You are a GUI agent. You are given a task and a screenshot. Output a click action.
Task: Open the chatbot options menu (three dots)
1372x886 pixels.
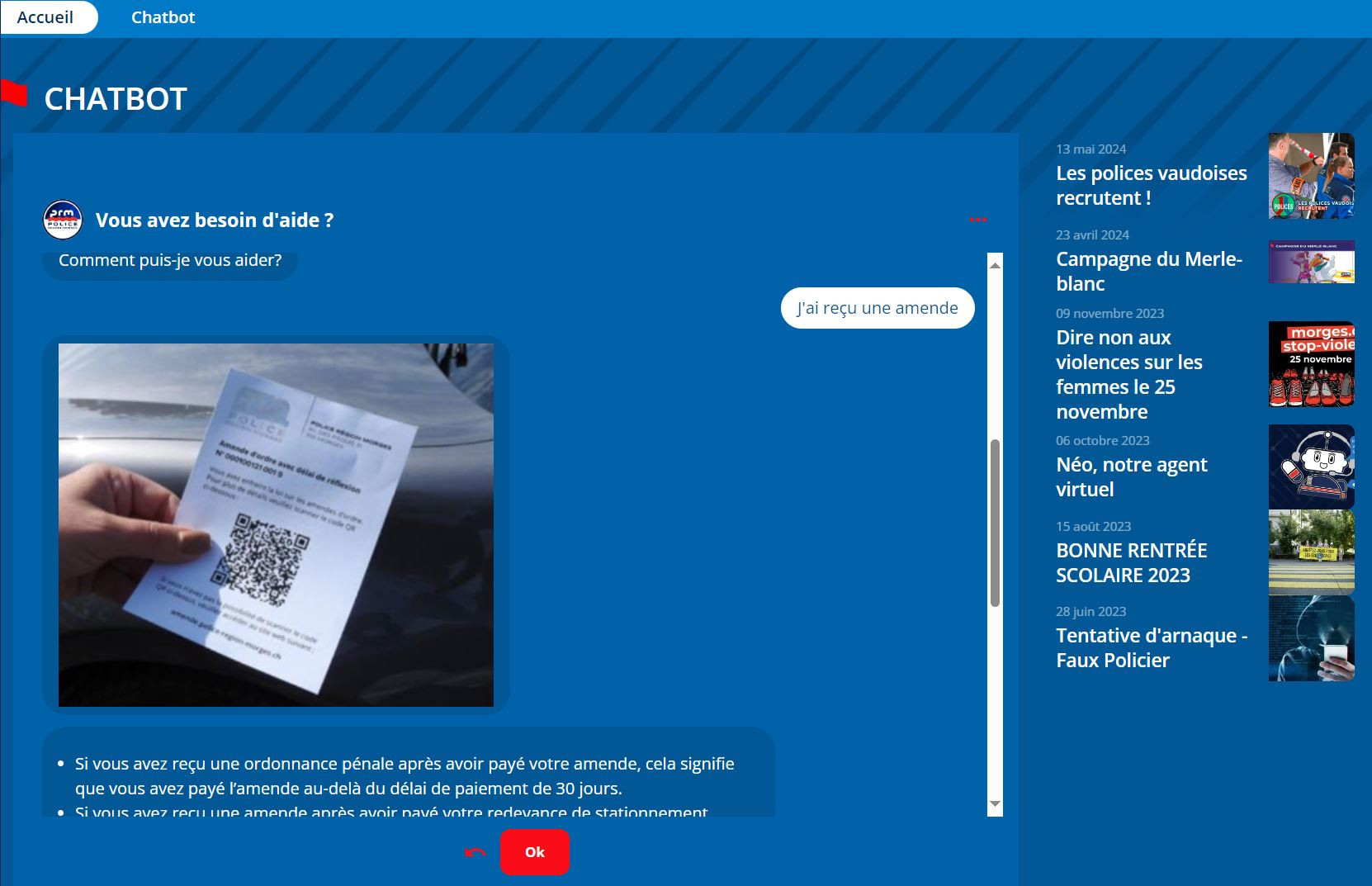coord(979,219)
